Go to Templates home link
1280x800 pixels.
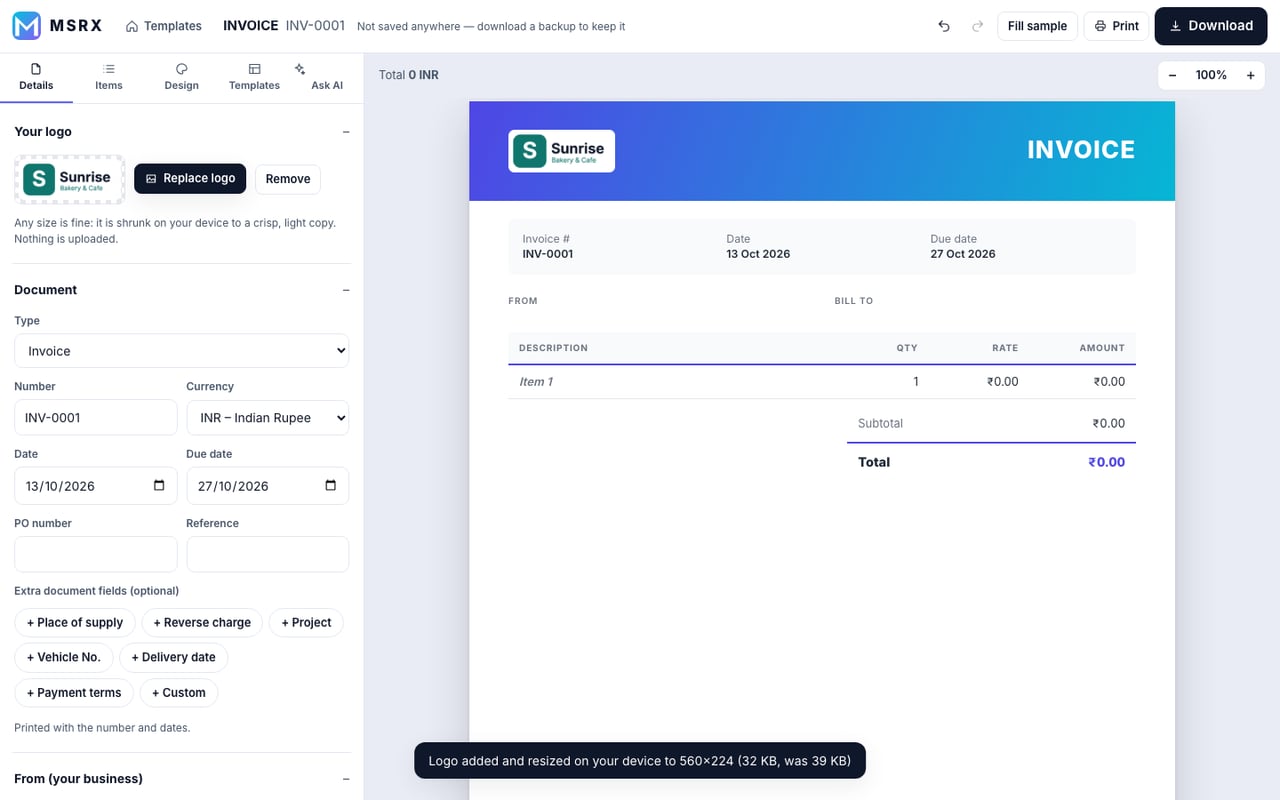[164, 26]
